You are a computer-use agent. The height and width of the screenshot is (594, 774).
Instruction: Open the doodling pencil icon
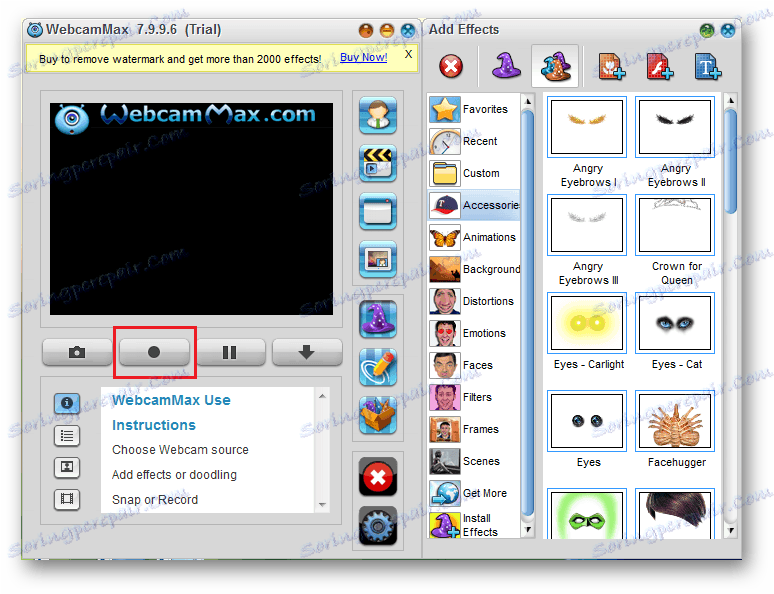pos(378,367)
